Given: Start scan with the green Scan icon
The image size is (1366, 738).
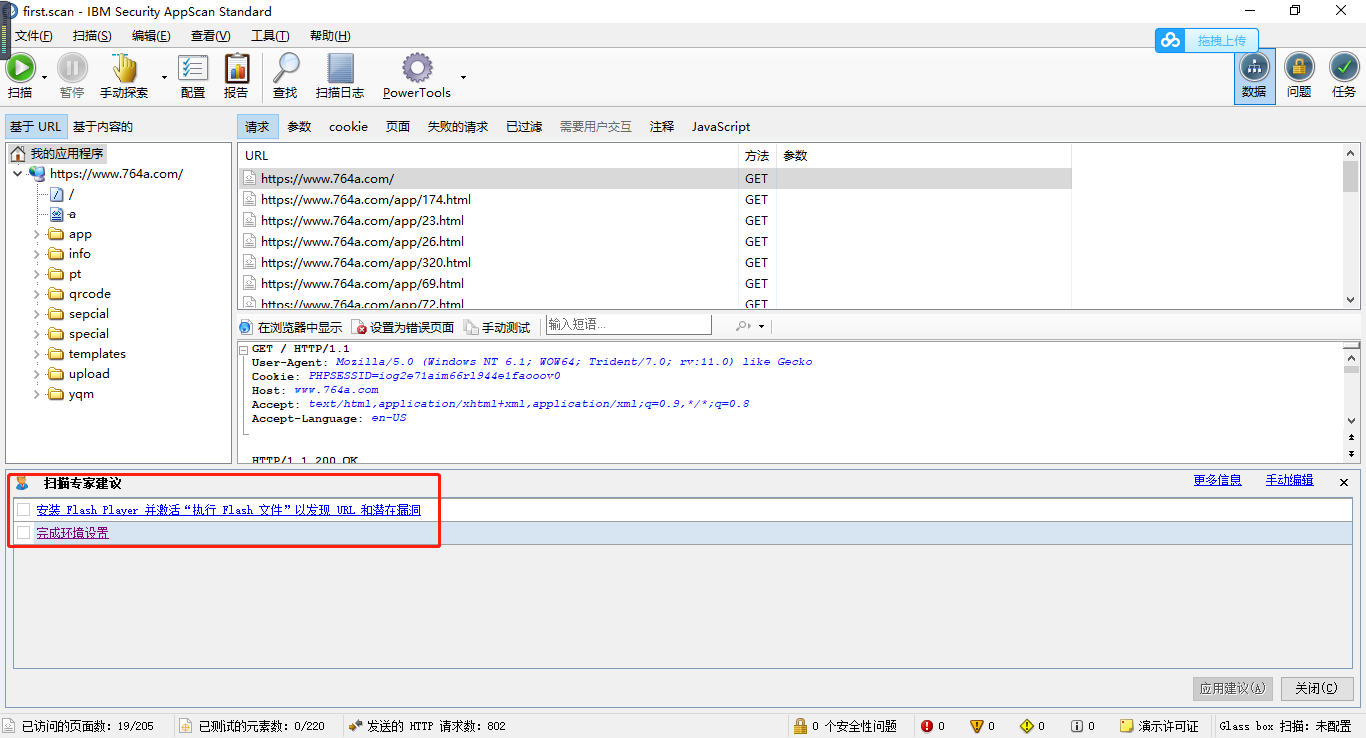Looking at the screenshot, I should click(20, 68).
